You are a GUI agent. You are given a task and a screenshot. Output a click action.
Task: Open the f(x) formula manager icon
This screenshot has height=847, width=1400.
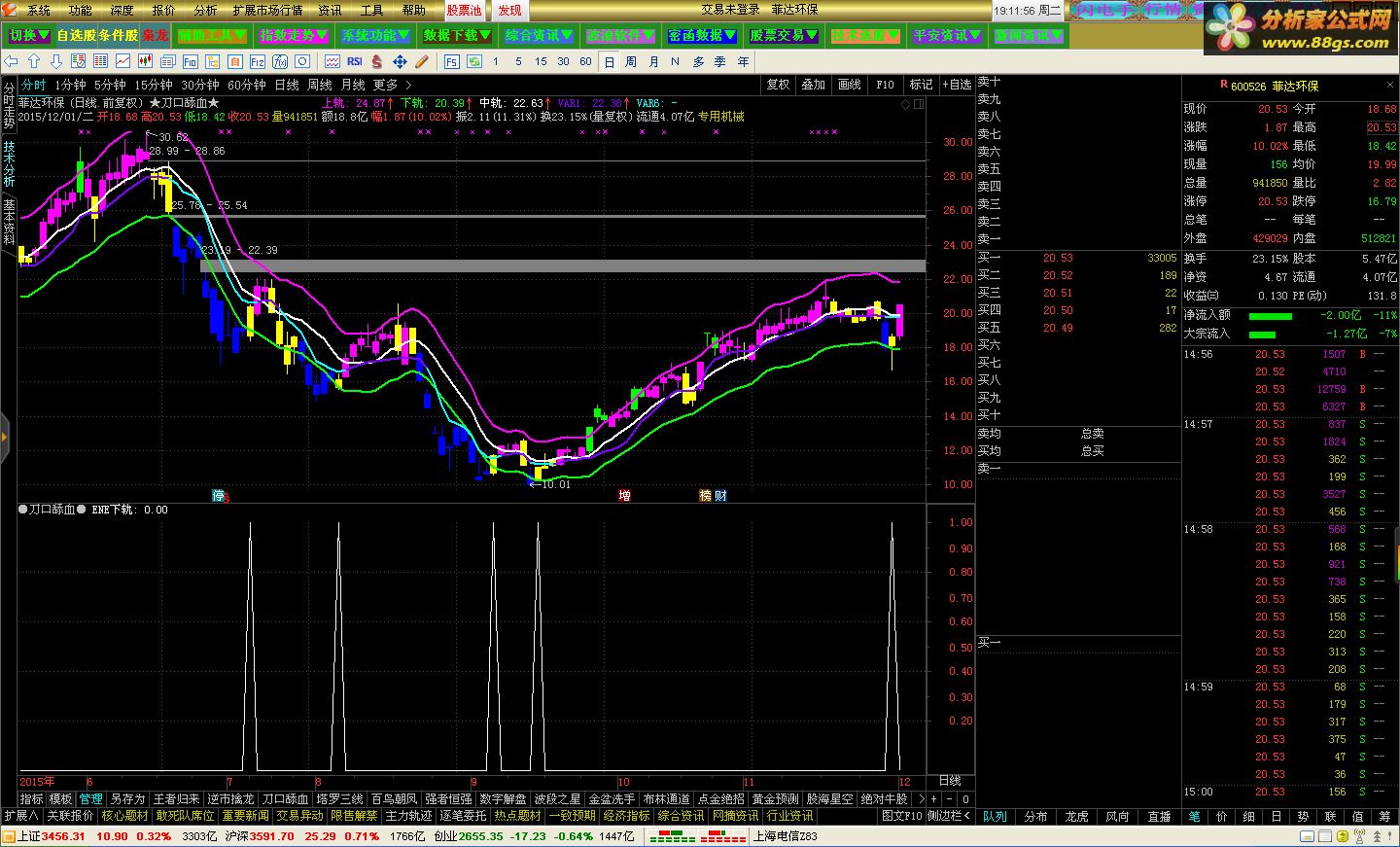point(280,61)
